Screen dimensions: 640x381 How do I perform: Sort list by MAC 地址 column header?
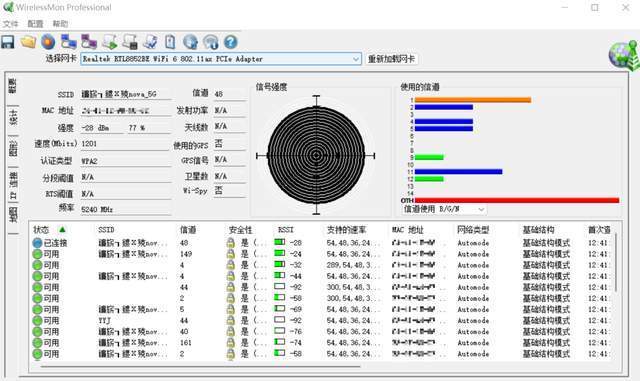pos(408,230)
